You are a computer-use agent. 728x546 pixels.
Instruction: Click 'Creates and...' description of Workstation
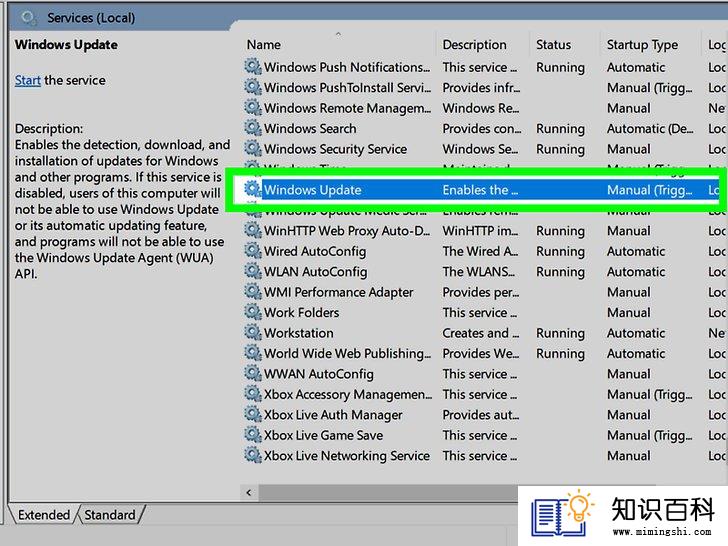coord(481,333)
